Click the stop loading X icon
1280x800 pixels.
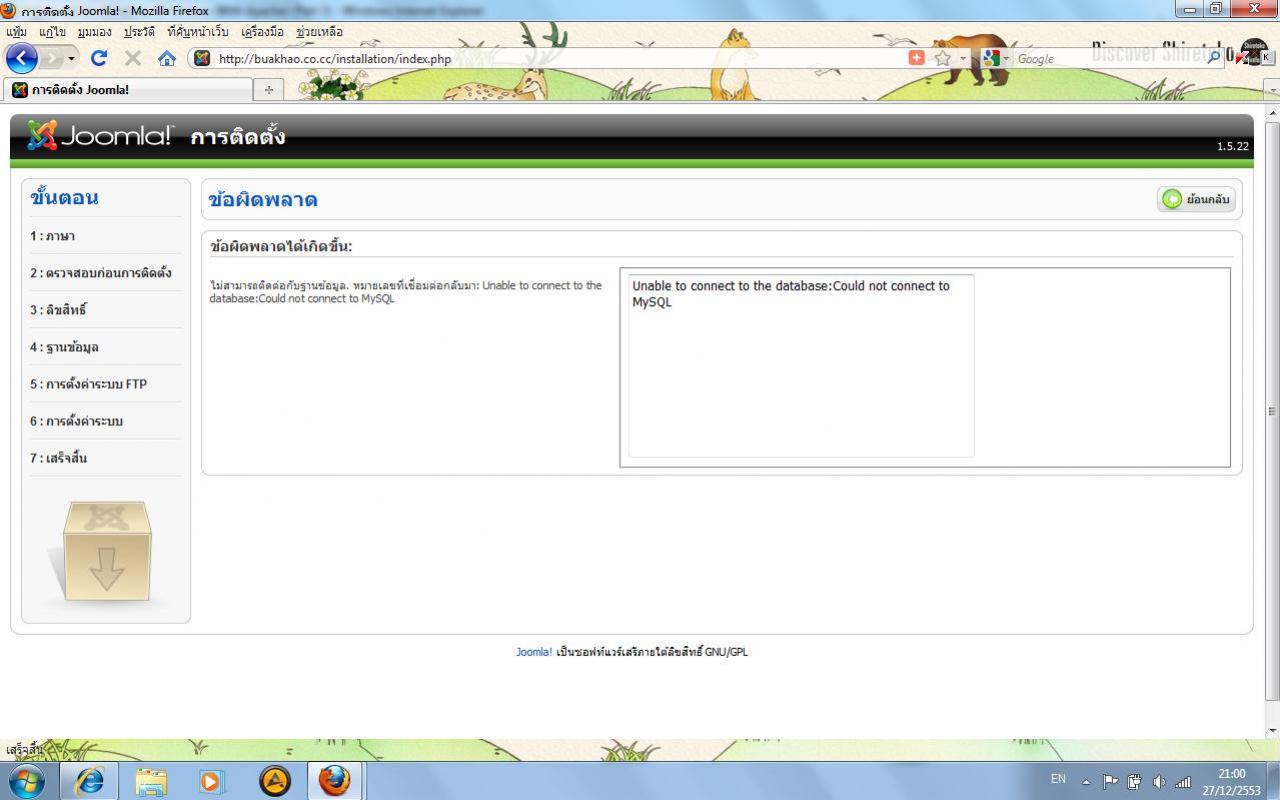pyautogui.click(x=132, y=58)
